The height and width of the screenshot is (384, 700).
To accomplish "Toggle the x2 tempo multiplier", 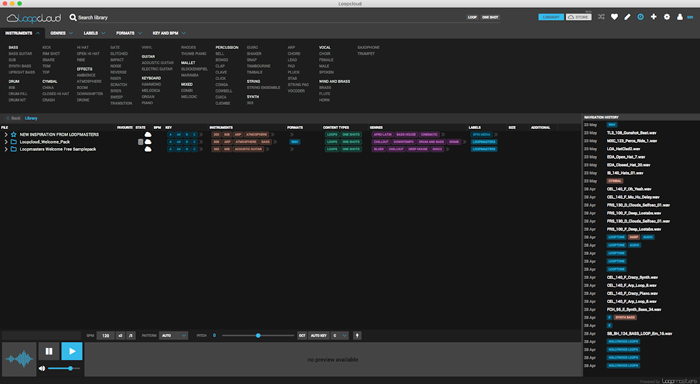I will pos(120,335).
